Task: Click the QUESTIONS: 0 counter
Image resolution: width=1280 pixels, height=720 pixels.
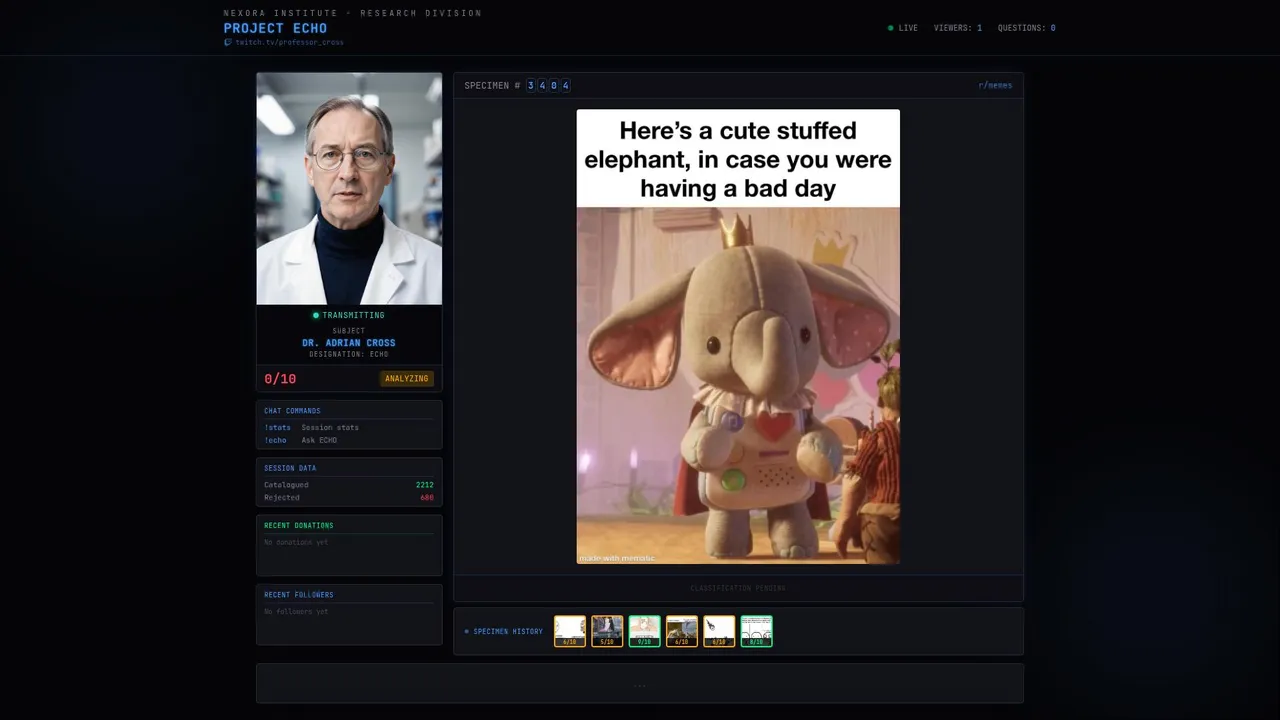Action: [1027, 28]
